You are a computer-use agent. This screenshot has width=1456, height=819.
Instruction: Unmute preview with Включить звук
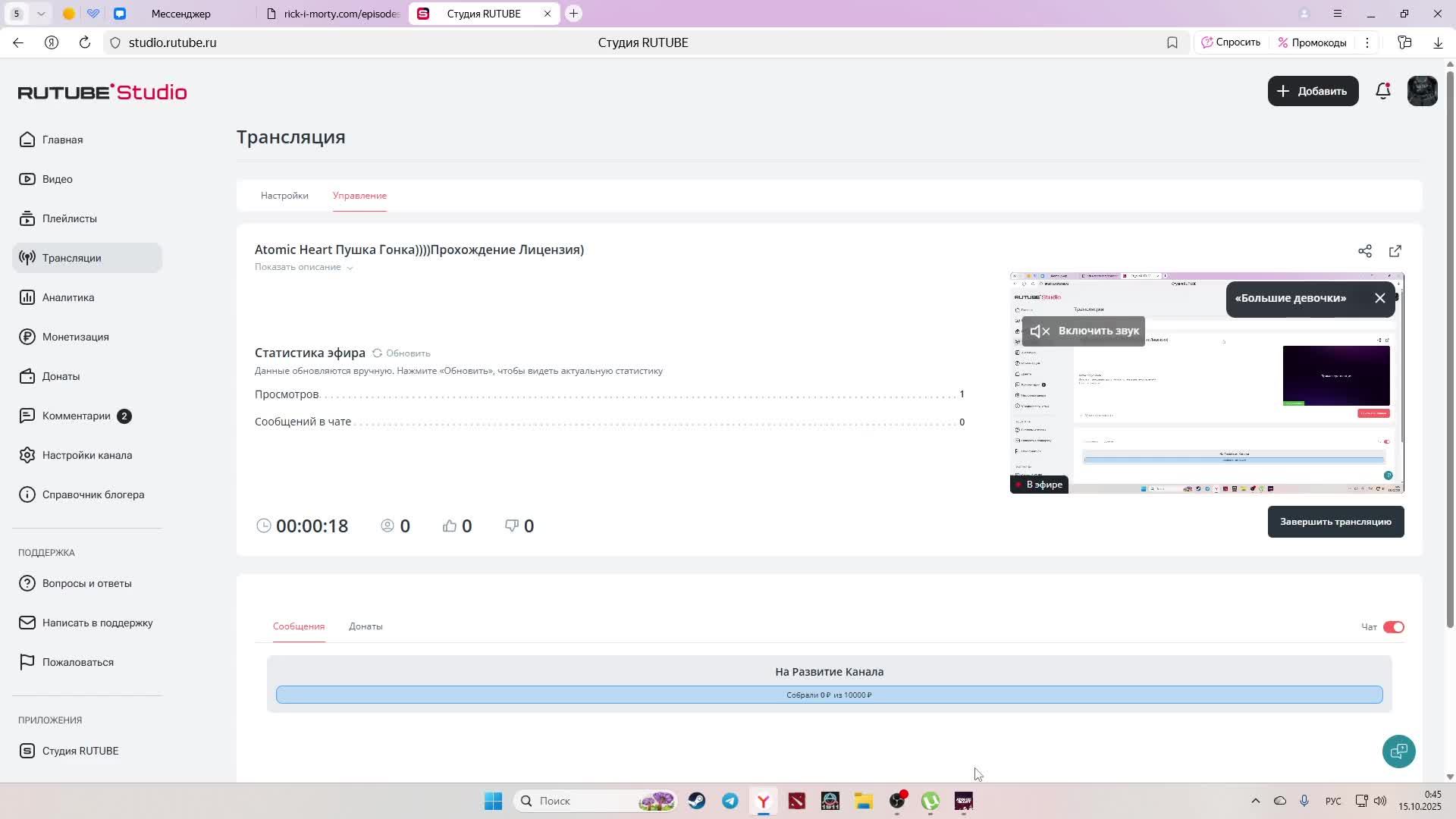click(1084, 331)
